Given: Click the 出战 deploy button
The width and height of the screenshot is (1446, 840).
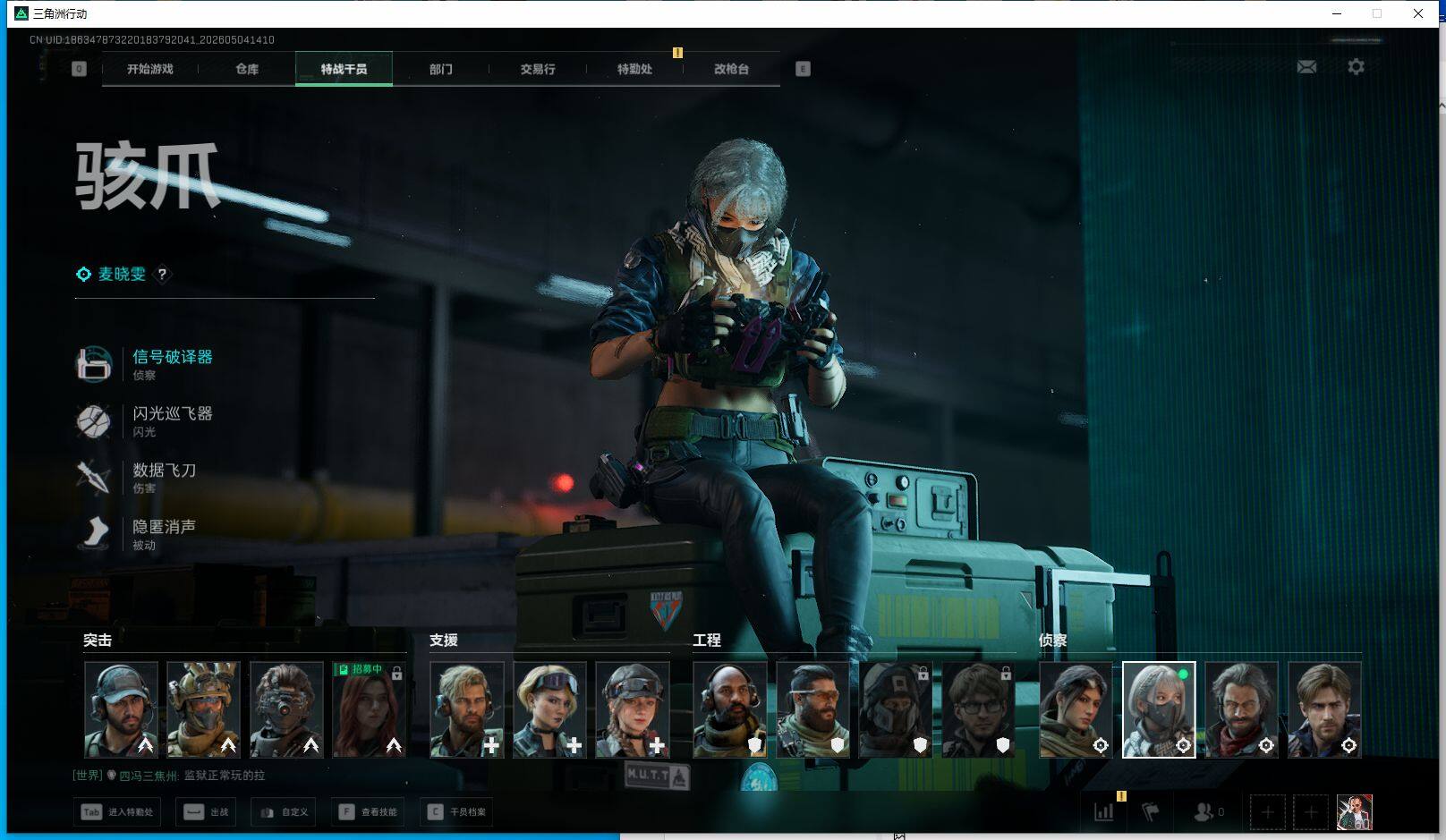Looking at the screenshot, I should click(x=206, y=812).
